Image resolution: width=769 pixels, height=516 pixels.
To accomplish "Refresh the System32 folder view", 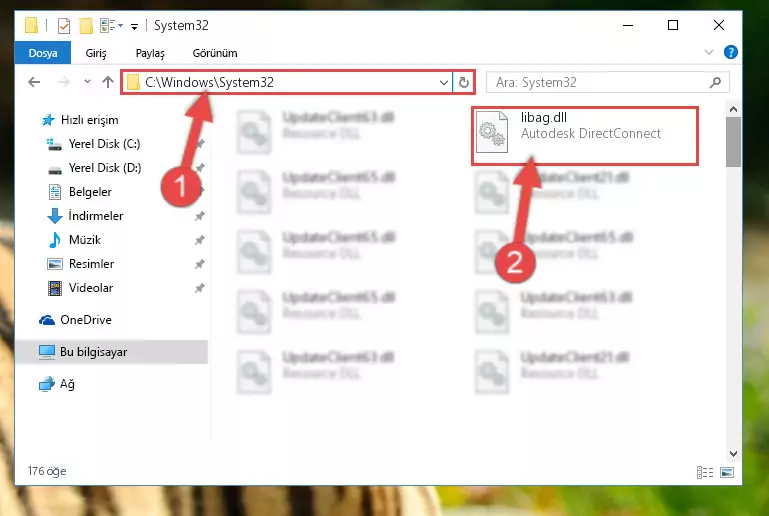I will 464,82.
